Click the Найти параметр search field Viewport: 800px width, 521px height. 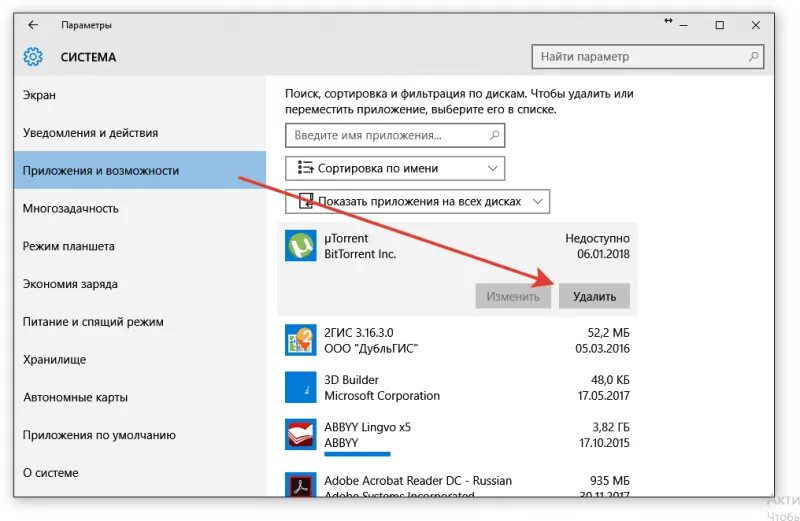[647, 57]
